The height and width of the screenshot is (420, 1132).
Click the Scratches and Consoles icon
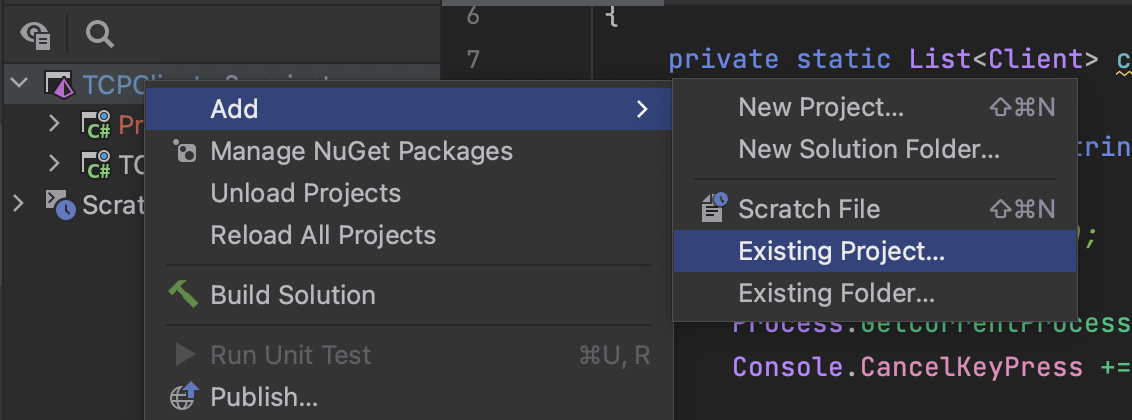coord(61,205)
